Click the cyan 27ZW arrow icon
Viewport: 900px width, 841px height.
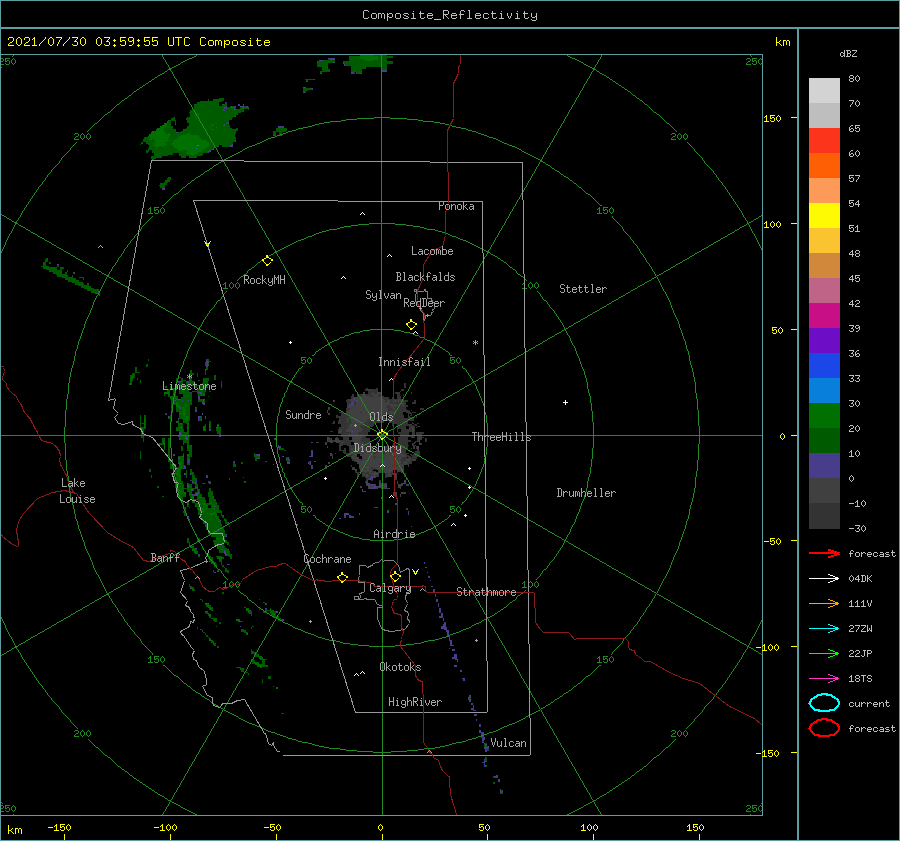pos(824,629)
